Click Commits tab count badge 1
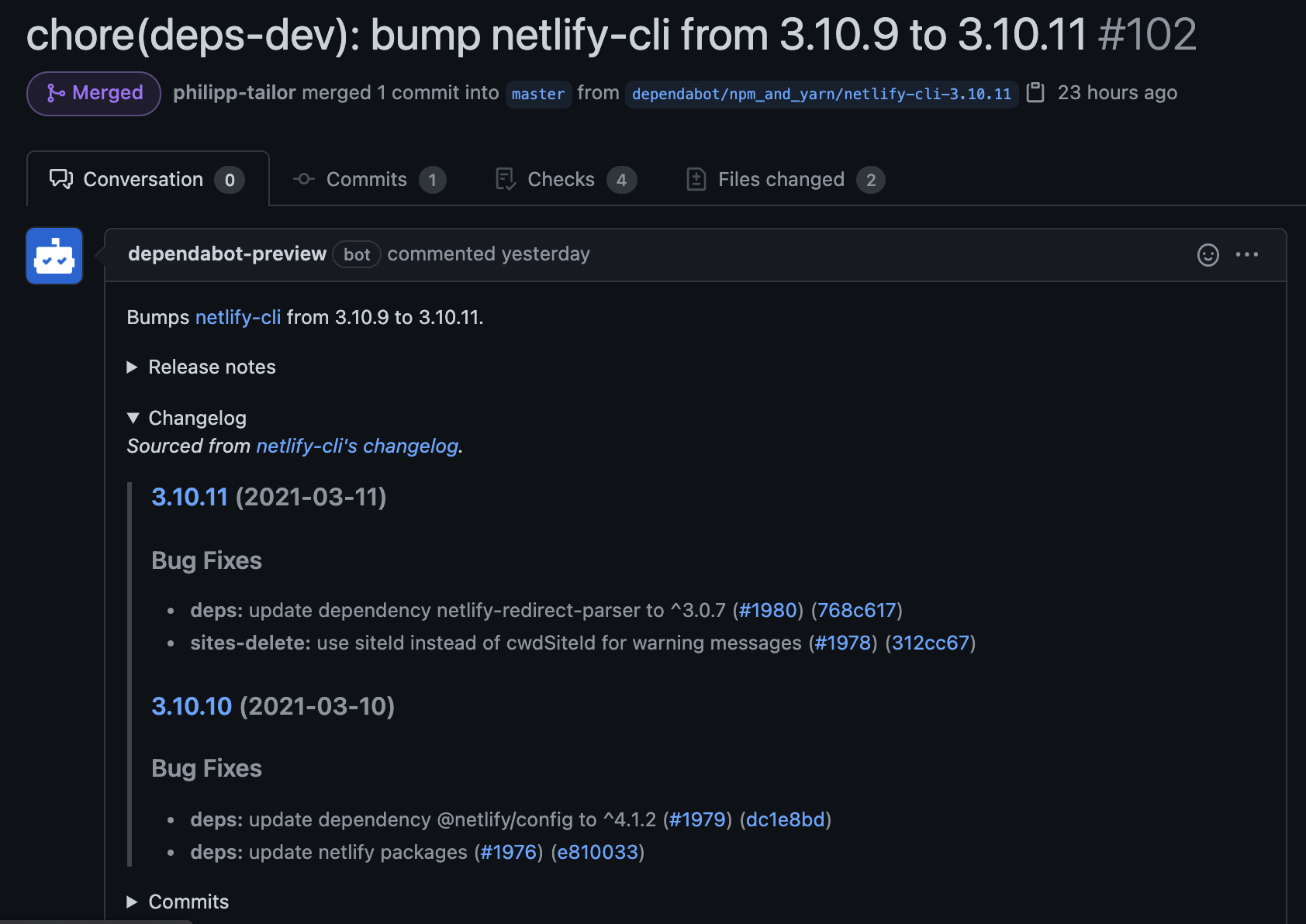The width and height of the screenshot is (1306, 924). pyautogui.click(x=433, y=180)
